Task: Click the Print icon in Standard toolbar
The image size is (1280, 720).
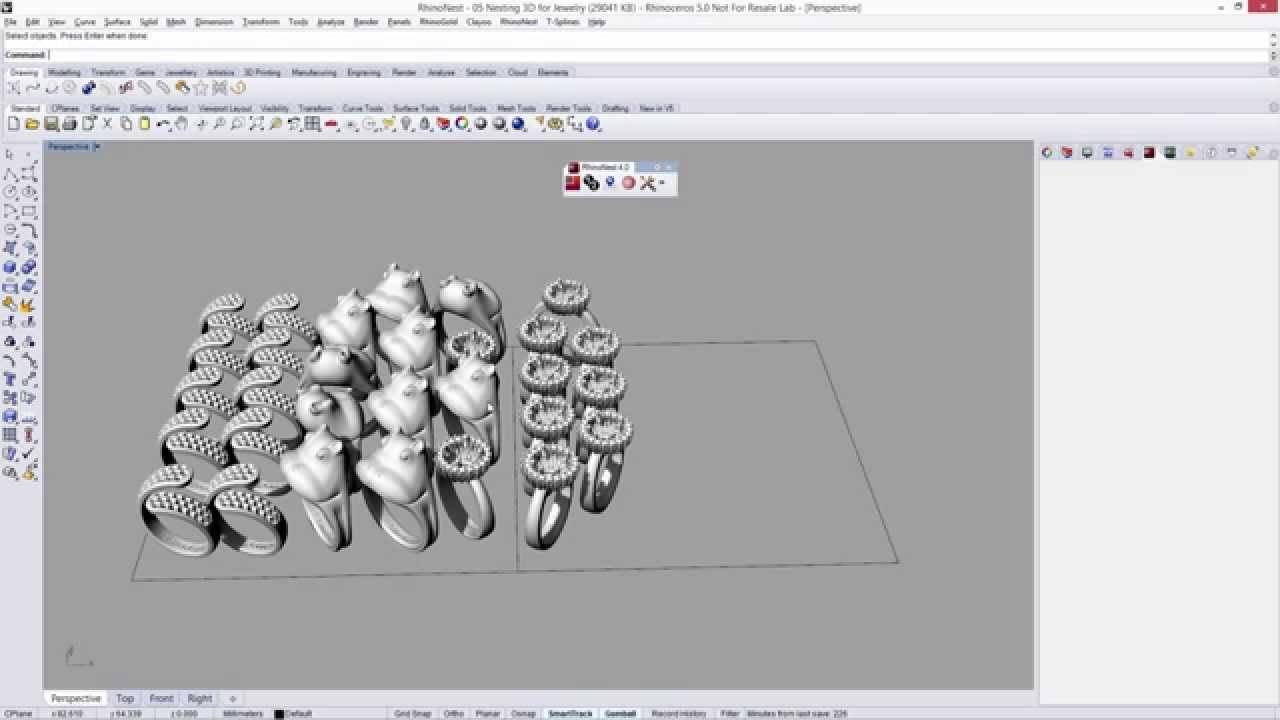Action: coord(69,124)
